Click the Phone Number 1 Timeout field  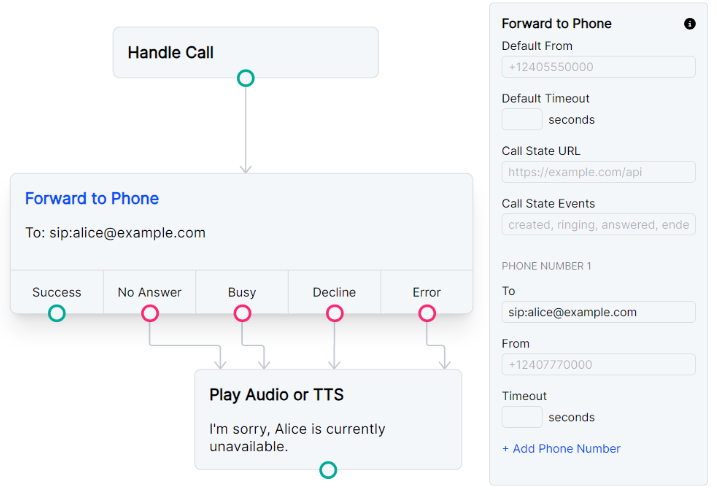522,417
